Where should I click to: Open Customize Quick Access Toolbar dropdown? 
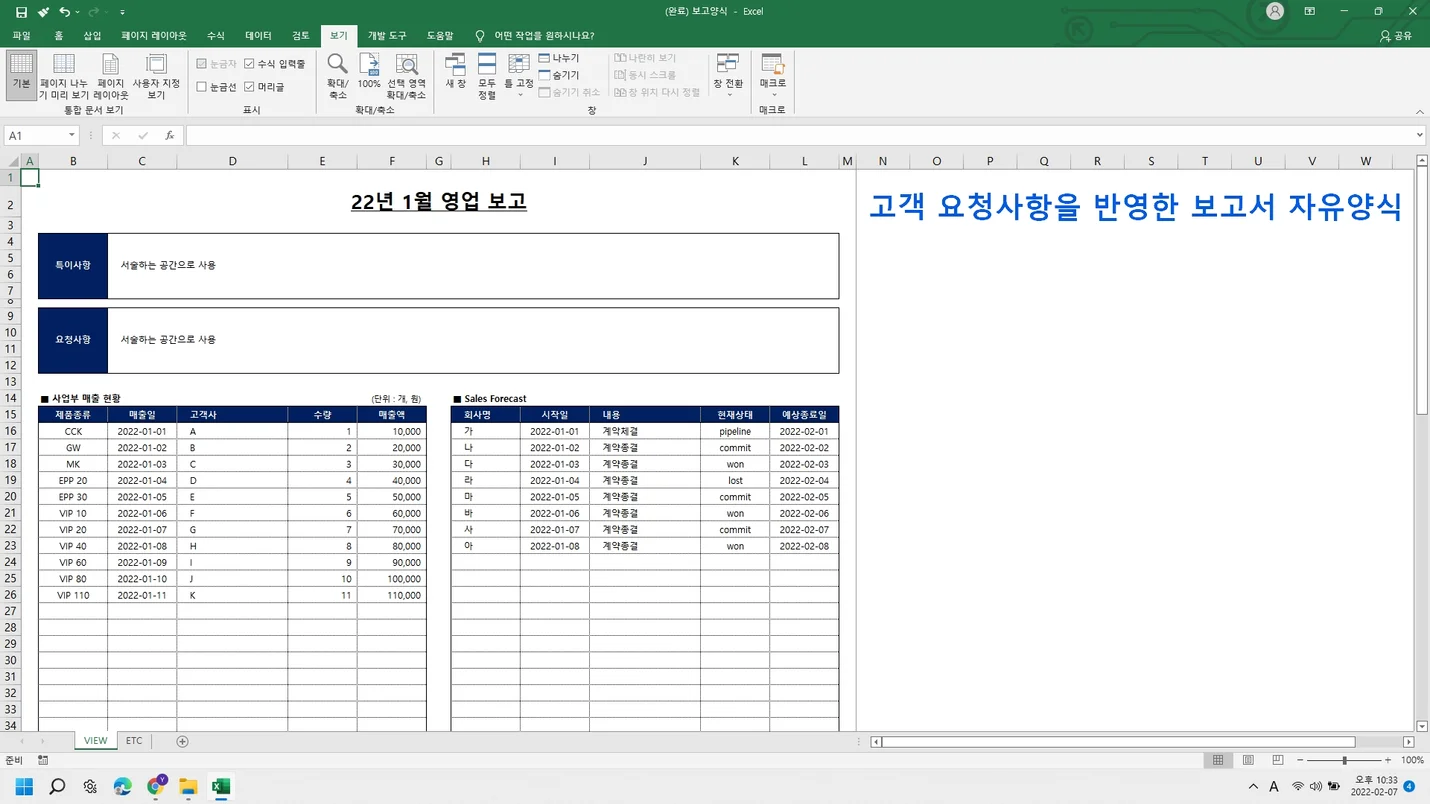tap(122, 12)
